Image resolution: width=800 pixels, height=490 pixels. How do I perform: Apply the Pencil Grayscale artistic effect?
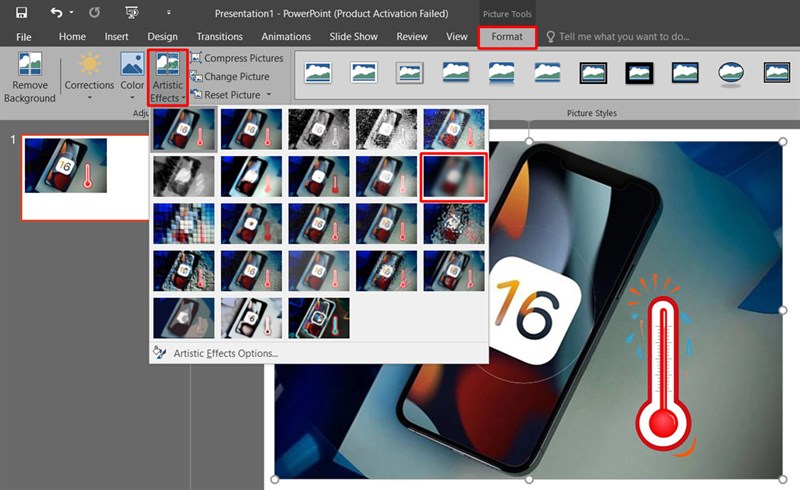pos(319,129)
